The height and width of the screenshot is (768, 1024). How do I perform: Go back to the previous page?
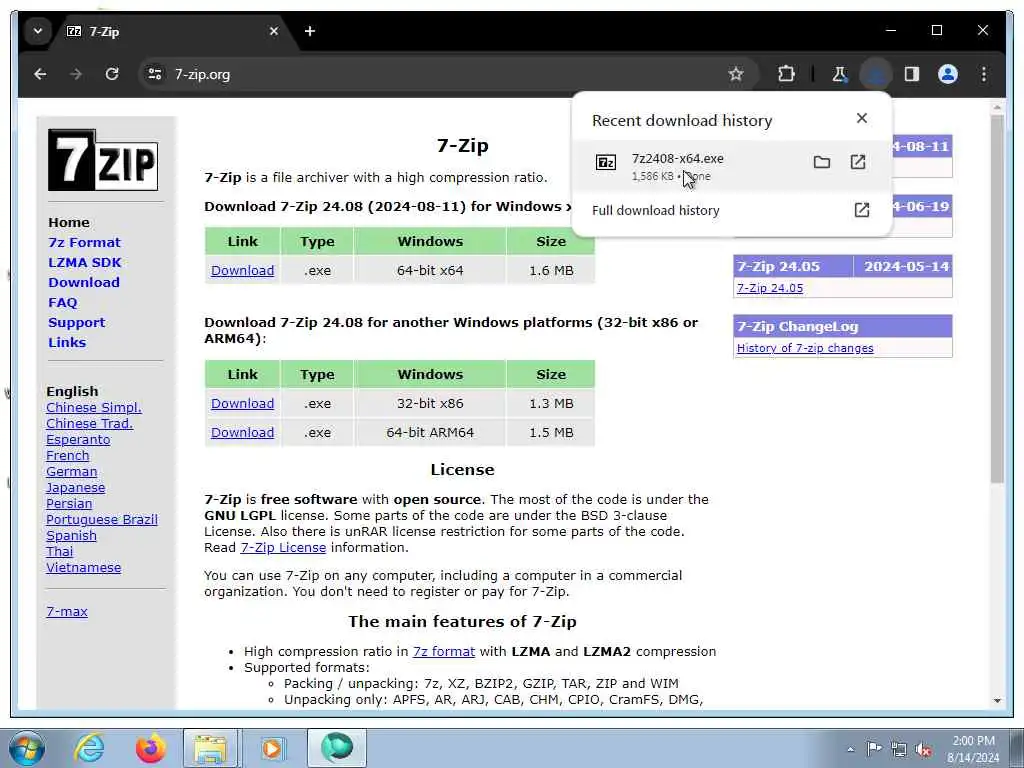coord(40,74)
